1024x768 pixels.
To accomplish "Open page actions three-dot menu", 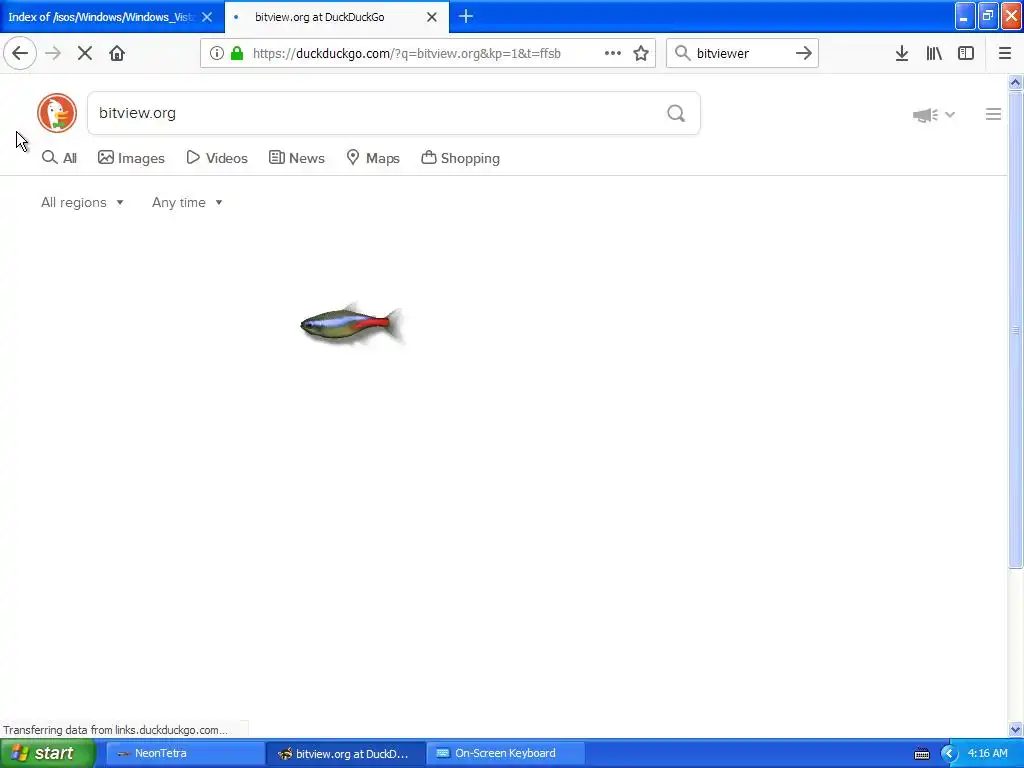I will pos(613,54).
